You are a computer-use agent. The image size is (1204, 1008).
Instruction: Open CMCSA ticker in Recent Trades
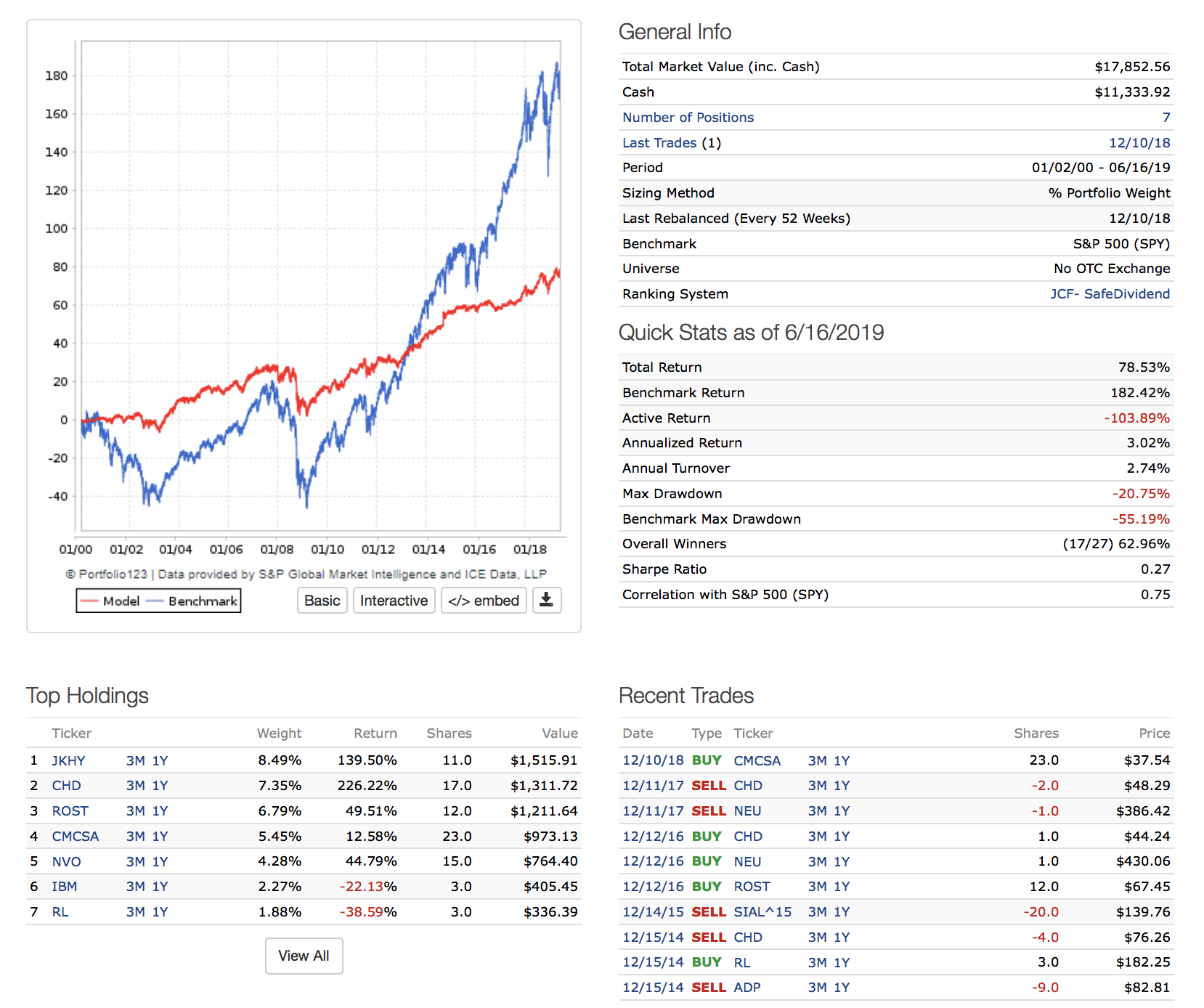point(757,761)
